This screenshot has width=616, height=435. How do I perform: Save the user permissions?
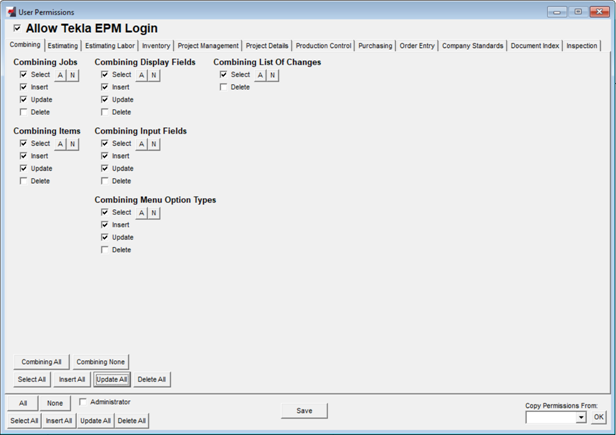click(x=304, y=411)
